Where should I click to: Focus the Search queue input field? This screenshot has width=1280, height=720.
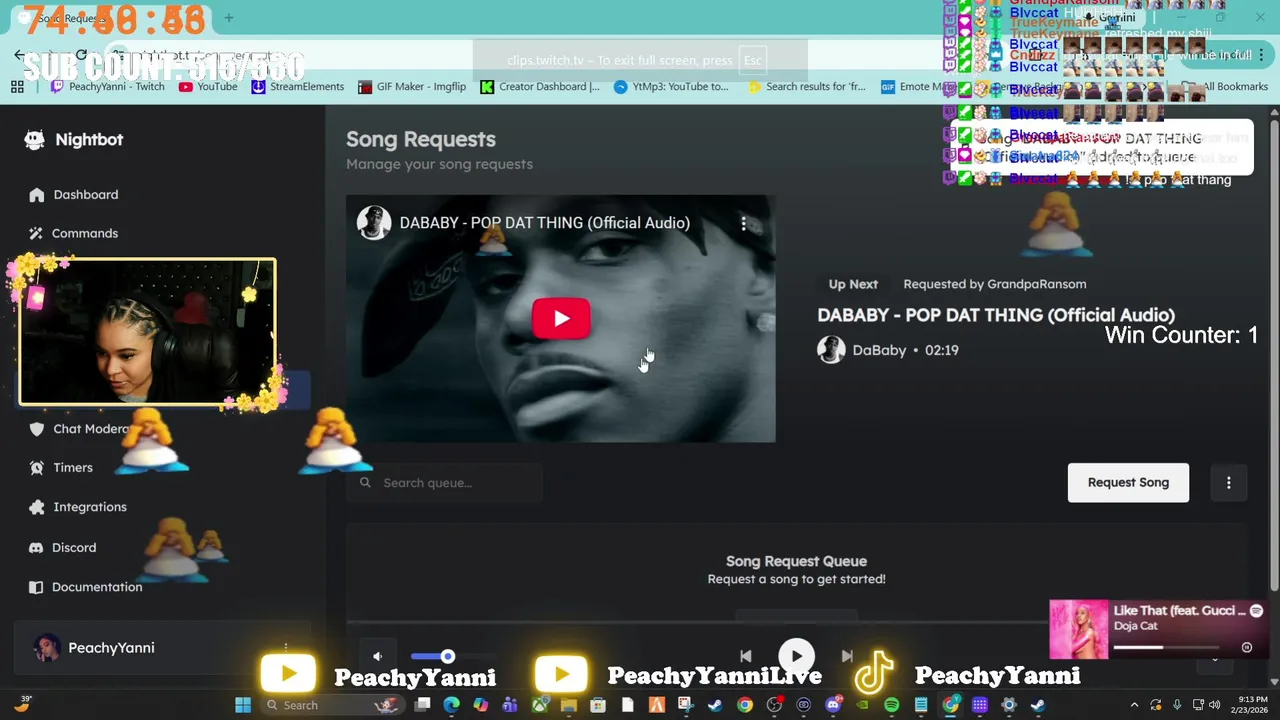445,483
